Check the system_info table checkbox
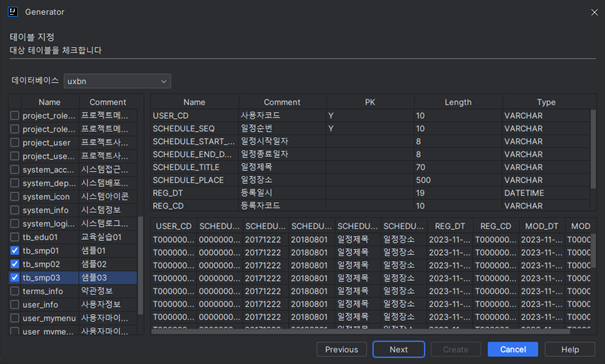This screenshot has width=605, height=364. [15, 210]
